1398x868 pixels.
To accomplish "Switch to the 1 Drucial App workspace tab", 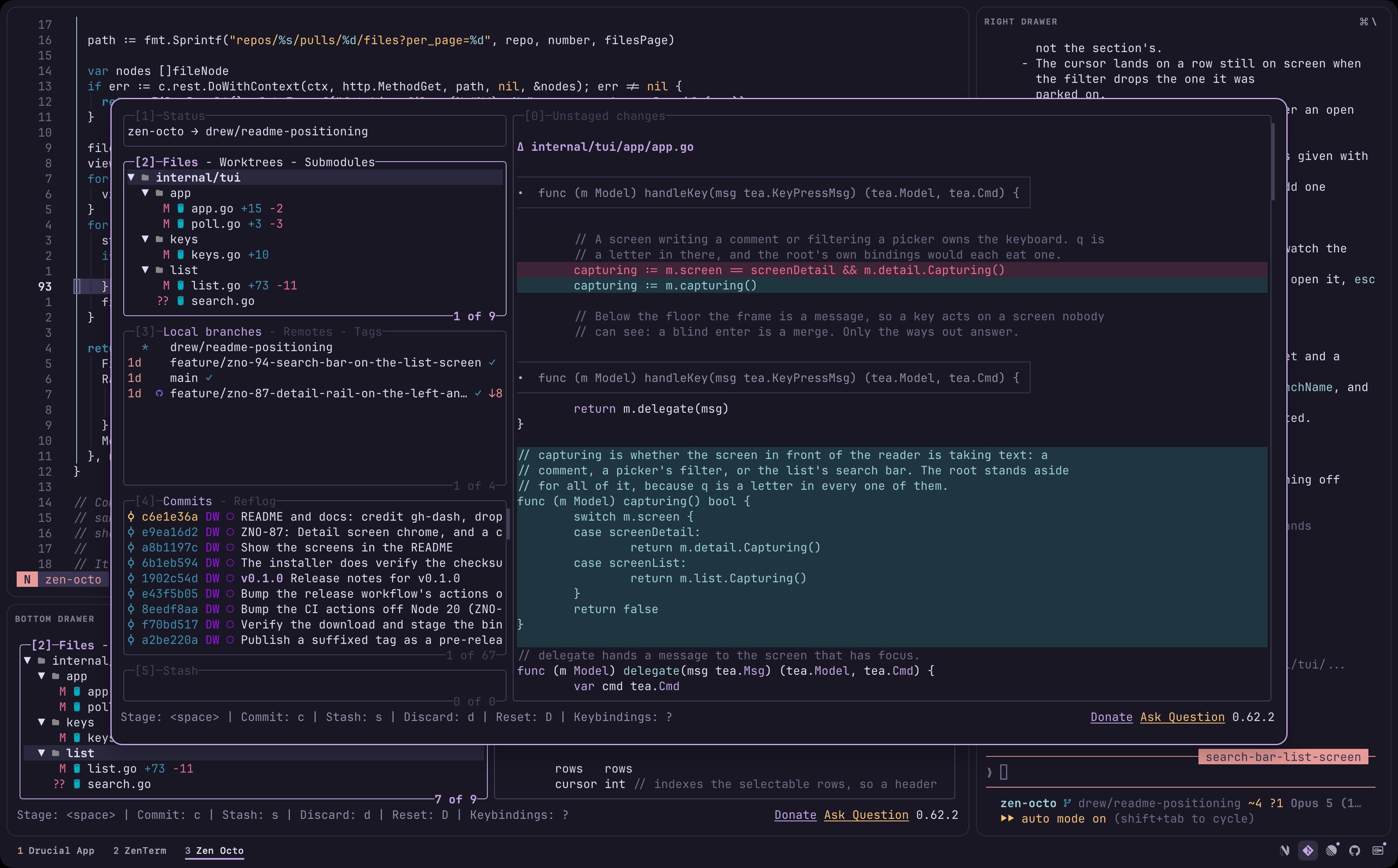I will click(56, 850).
